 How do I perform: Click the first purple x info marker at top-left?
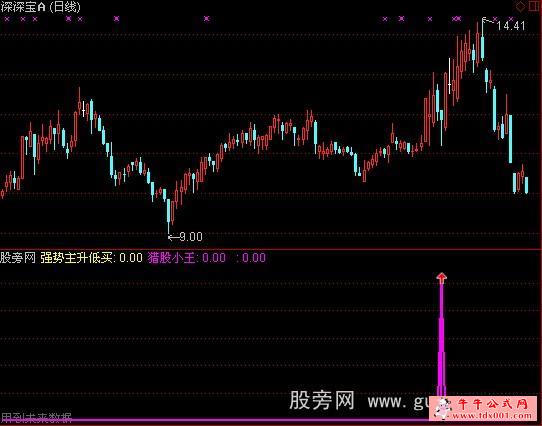point(7,19)
